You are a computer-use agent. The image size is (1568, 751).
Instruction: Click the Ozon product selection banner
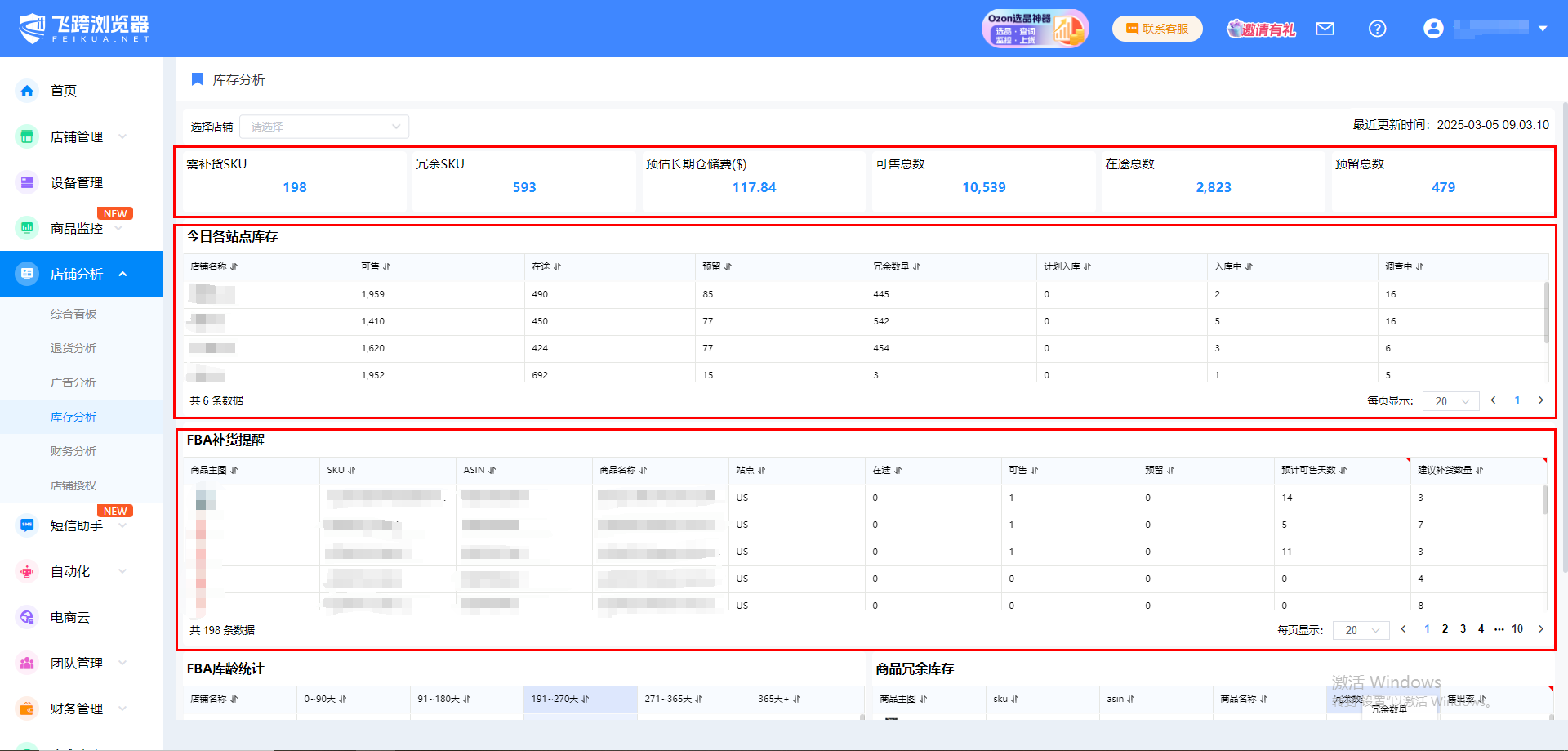pos(1035,29)
